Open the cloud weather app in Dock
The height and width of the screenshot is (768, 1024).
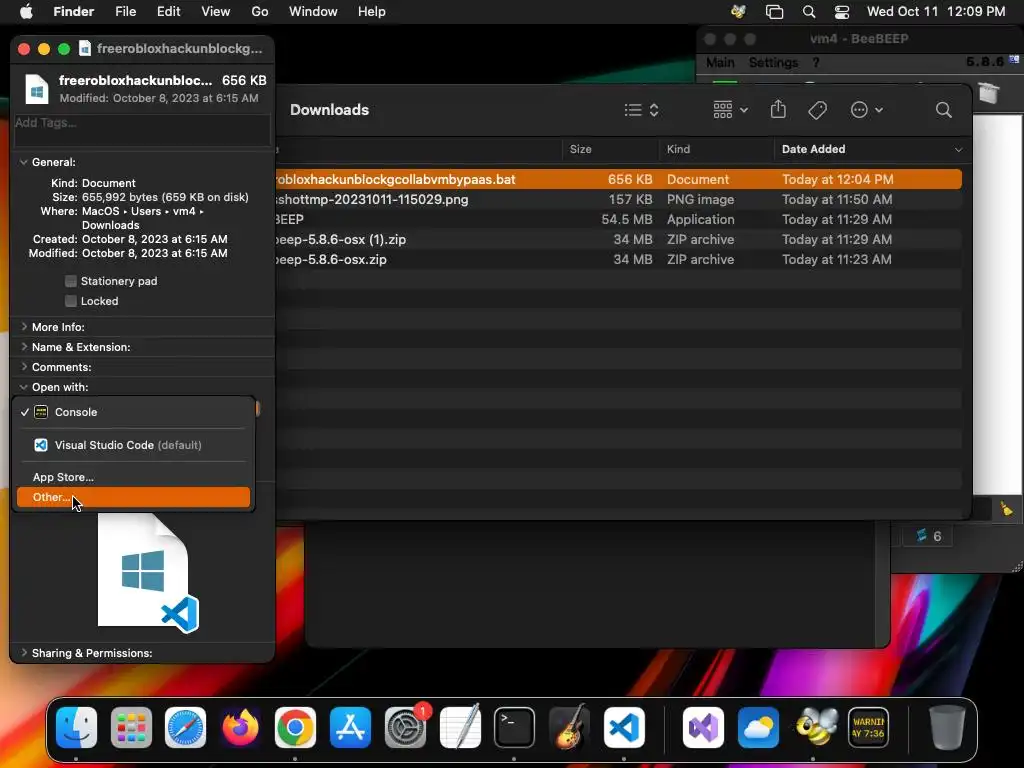point(758,727)
